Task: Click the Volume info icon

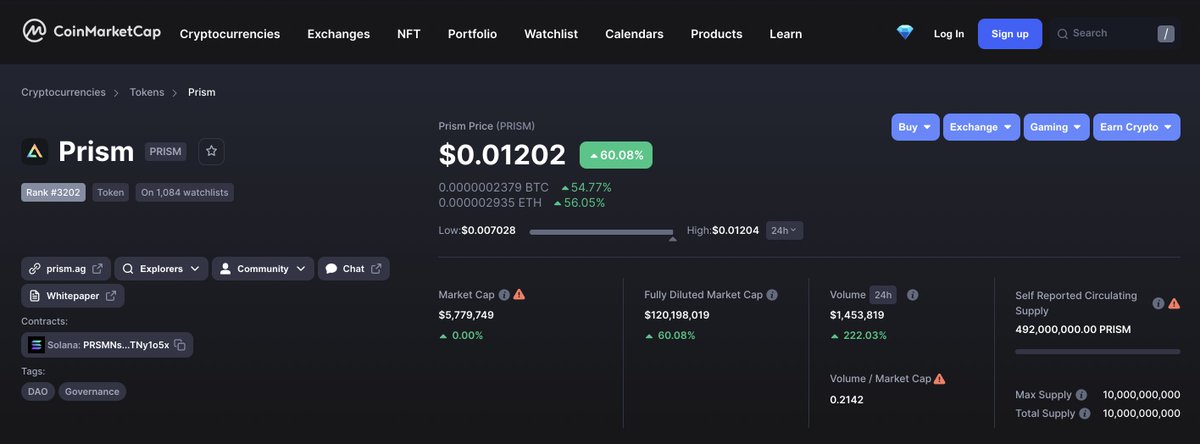Action: 912,295
